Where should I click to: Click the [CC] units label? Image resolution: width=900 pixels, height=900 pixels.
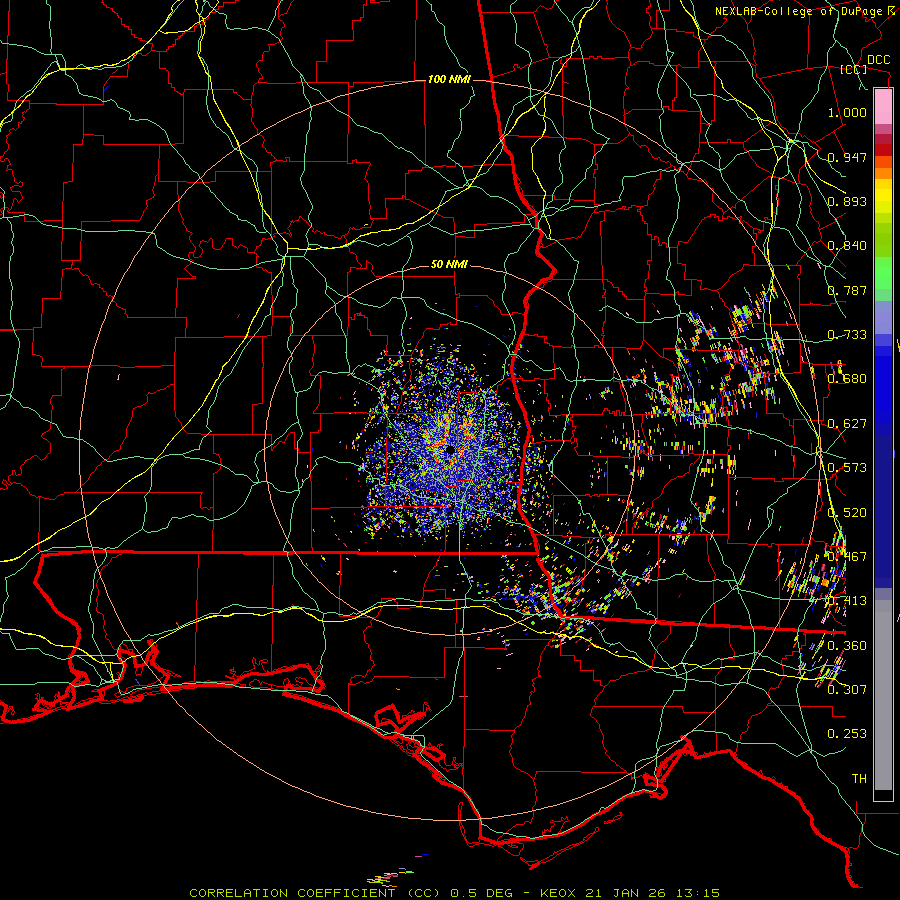(854, 69)
